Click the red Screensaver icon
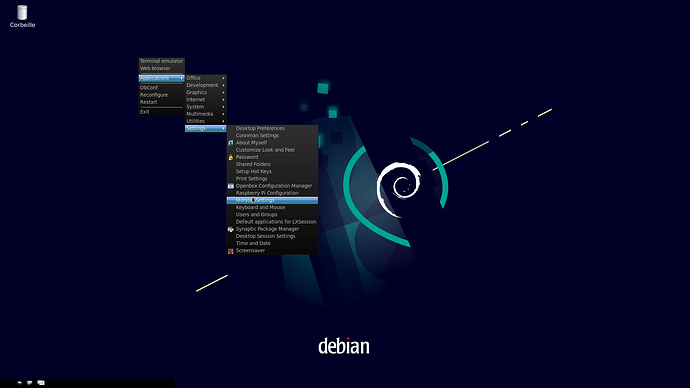Screen dimensions: 690x388 (x=231, y=251)
